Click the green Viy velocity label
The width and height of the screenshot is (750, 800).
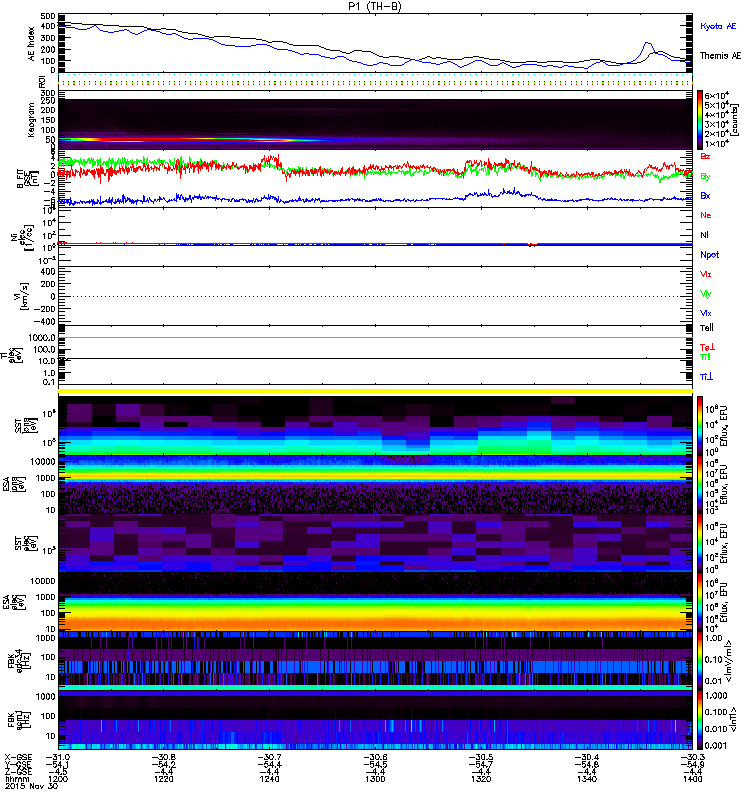(706, 294)
